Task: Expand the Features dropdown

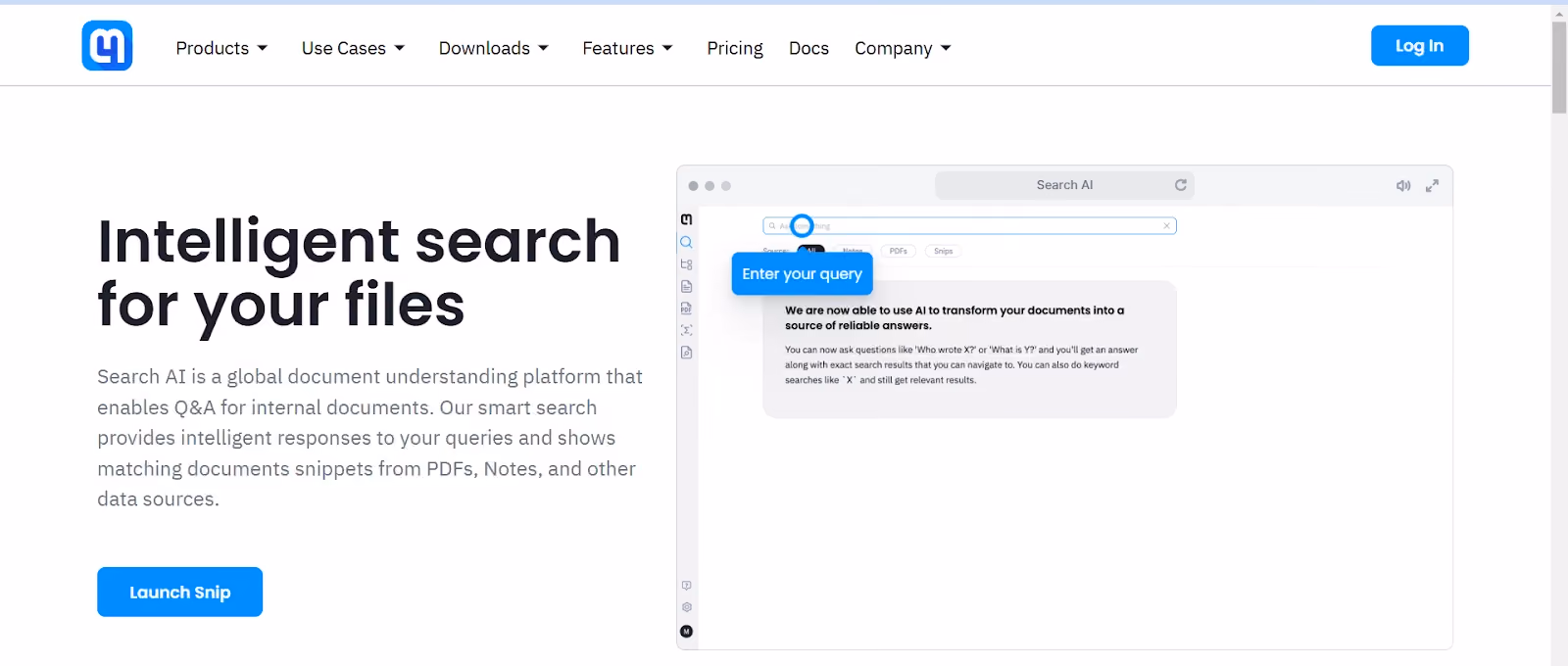Action: tap(627, 48)
